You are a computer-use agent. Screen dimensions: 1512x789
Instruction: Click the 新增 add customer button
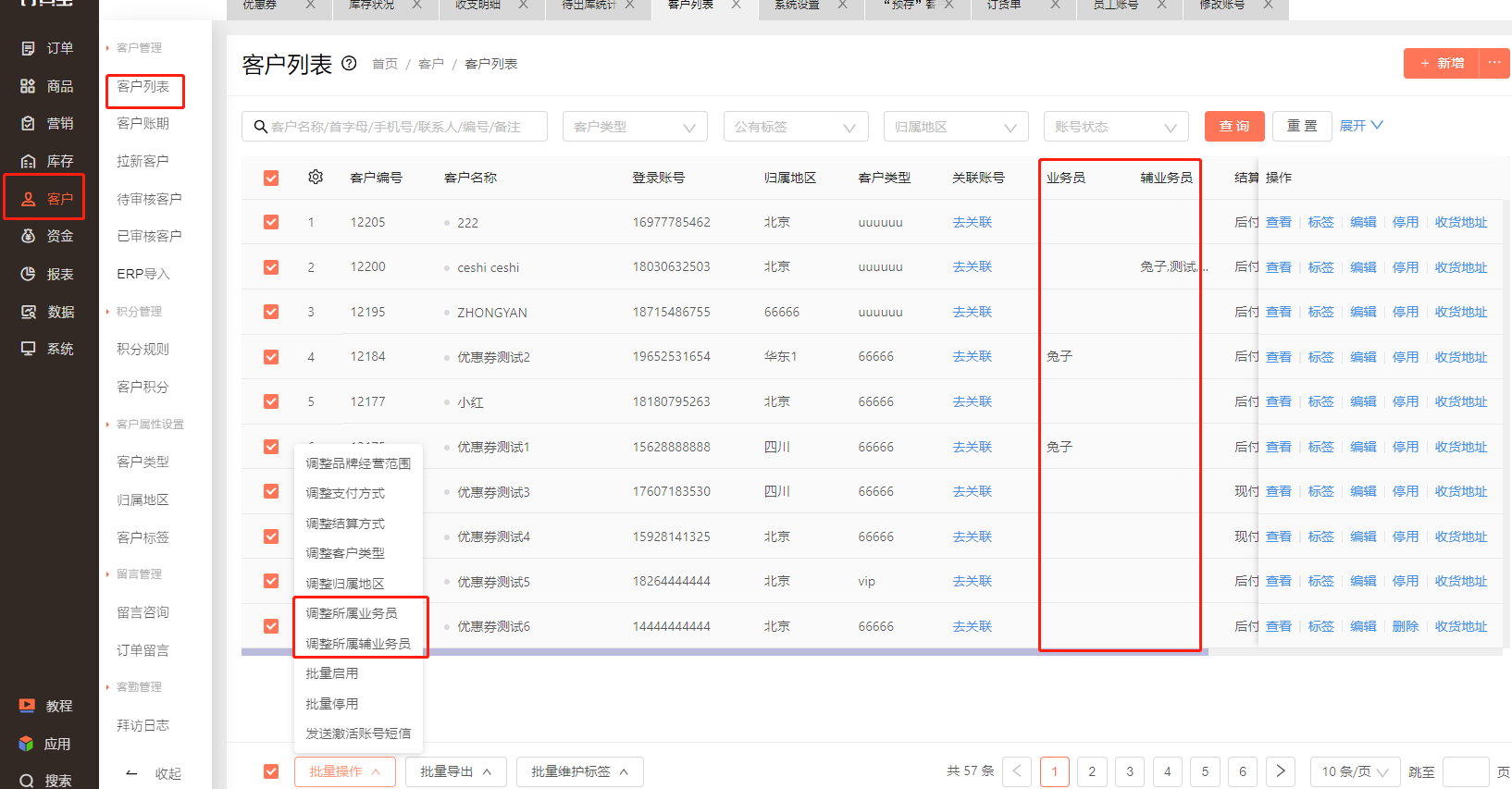coord(1442,63)
